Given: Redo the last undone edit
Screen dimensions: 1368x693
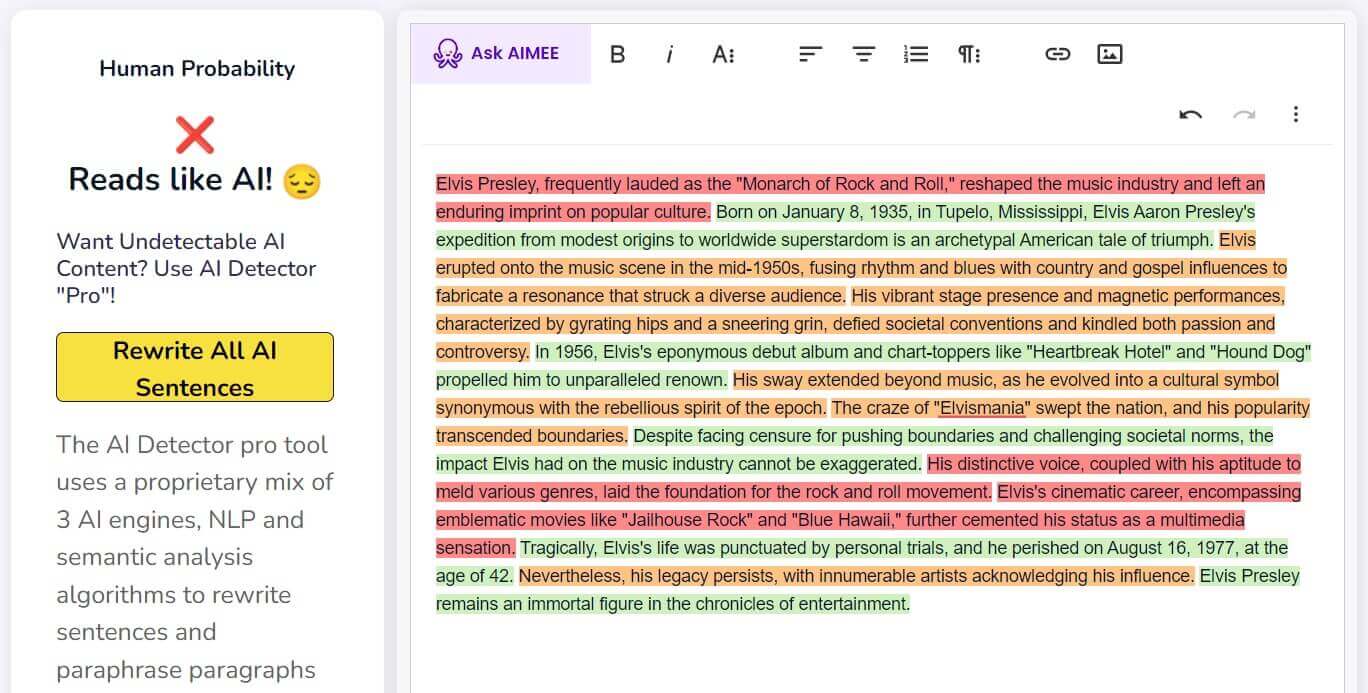Looking at the screenshot, I should [1243, 114].
